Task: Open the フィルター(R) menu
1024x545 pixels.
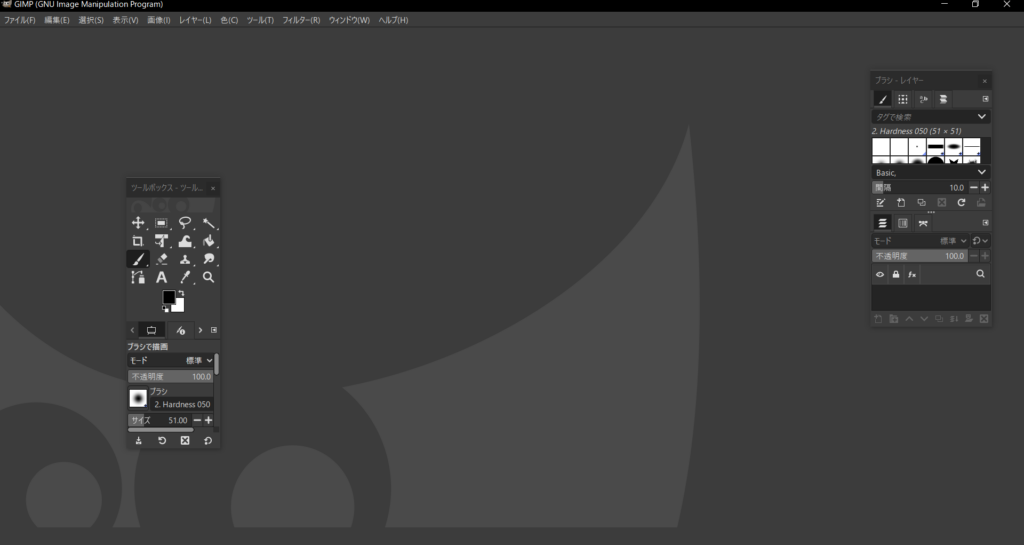Action: (300, 20)
